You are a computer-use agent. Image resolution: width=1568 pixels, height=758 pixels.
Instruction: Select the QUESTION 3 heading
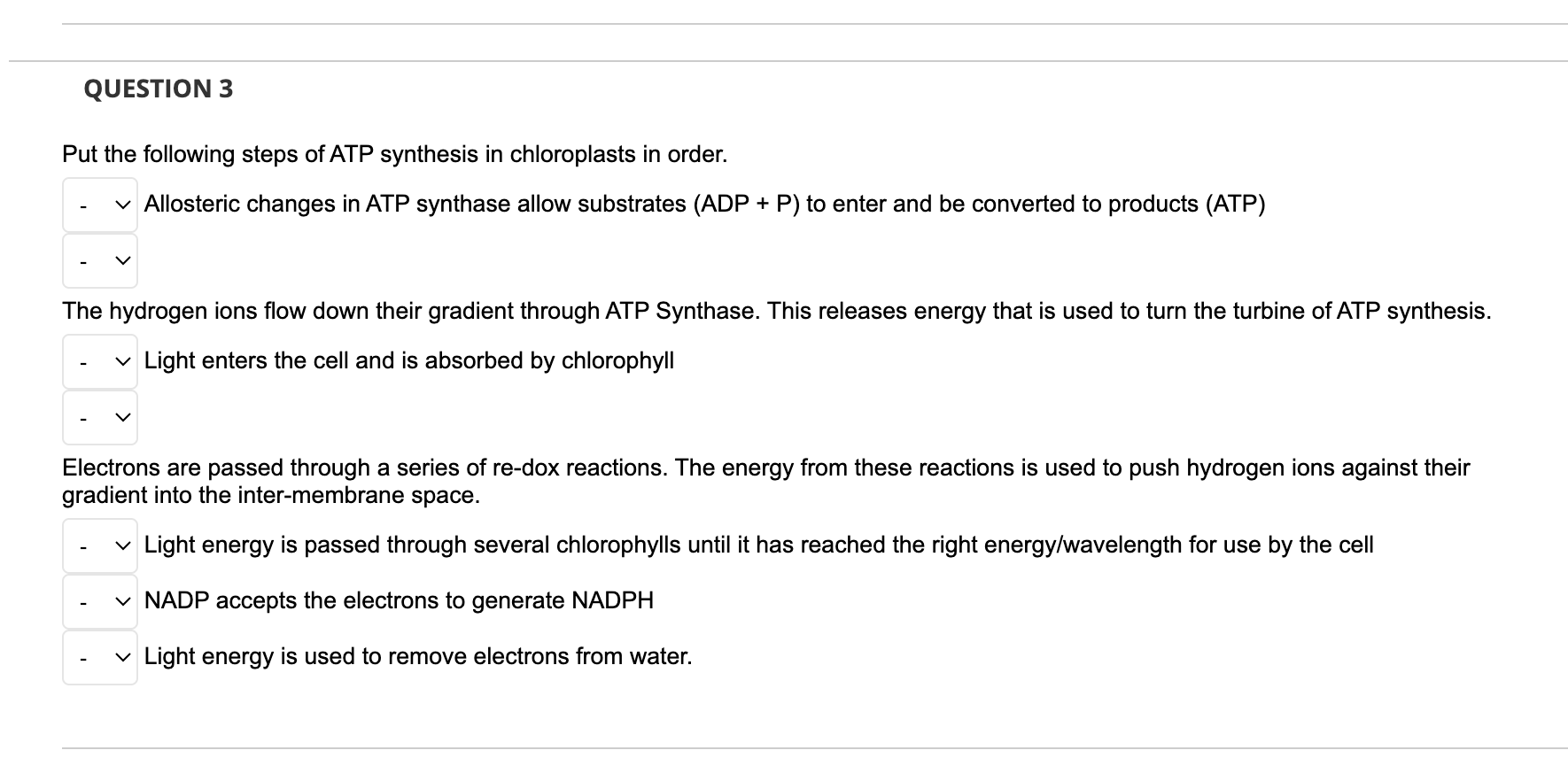pos(159,88)
